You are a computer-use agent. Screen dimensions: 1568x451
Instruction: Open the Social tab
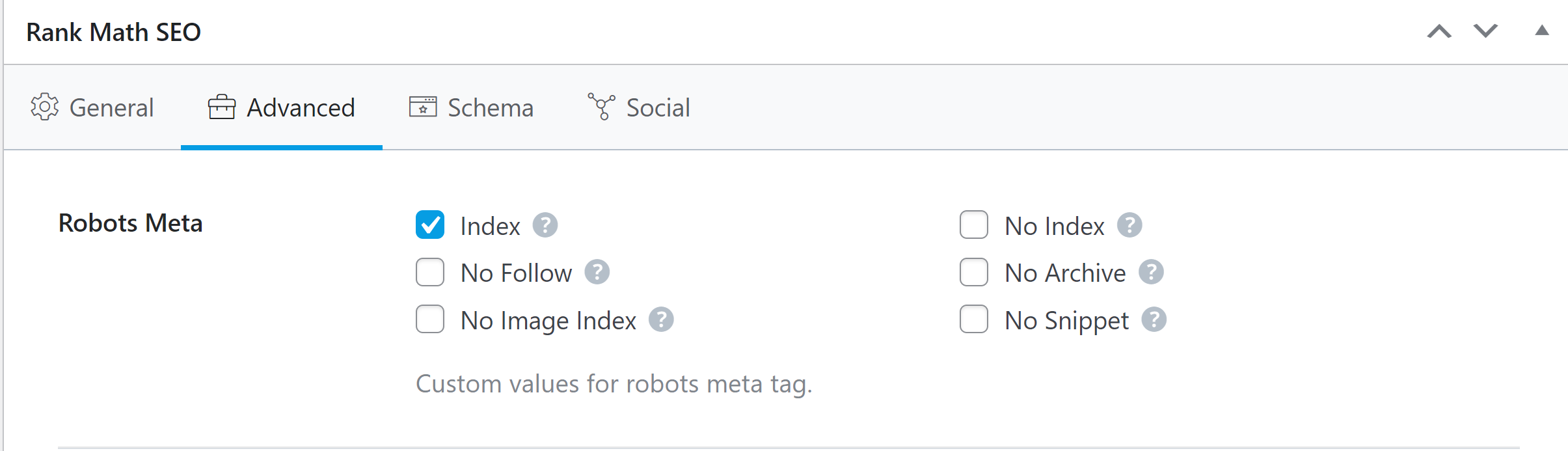pos(657,107)
